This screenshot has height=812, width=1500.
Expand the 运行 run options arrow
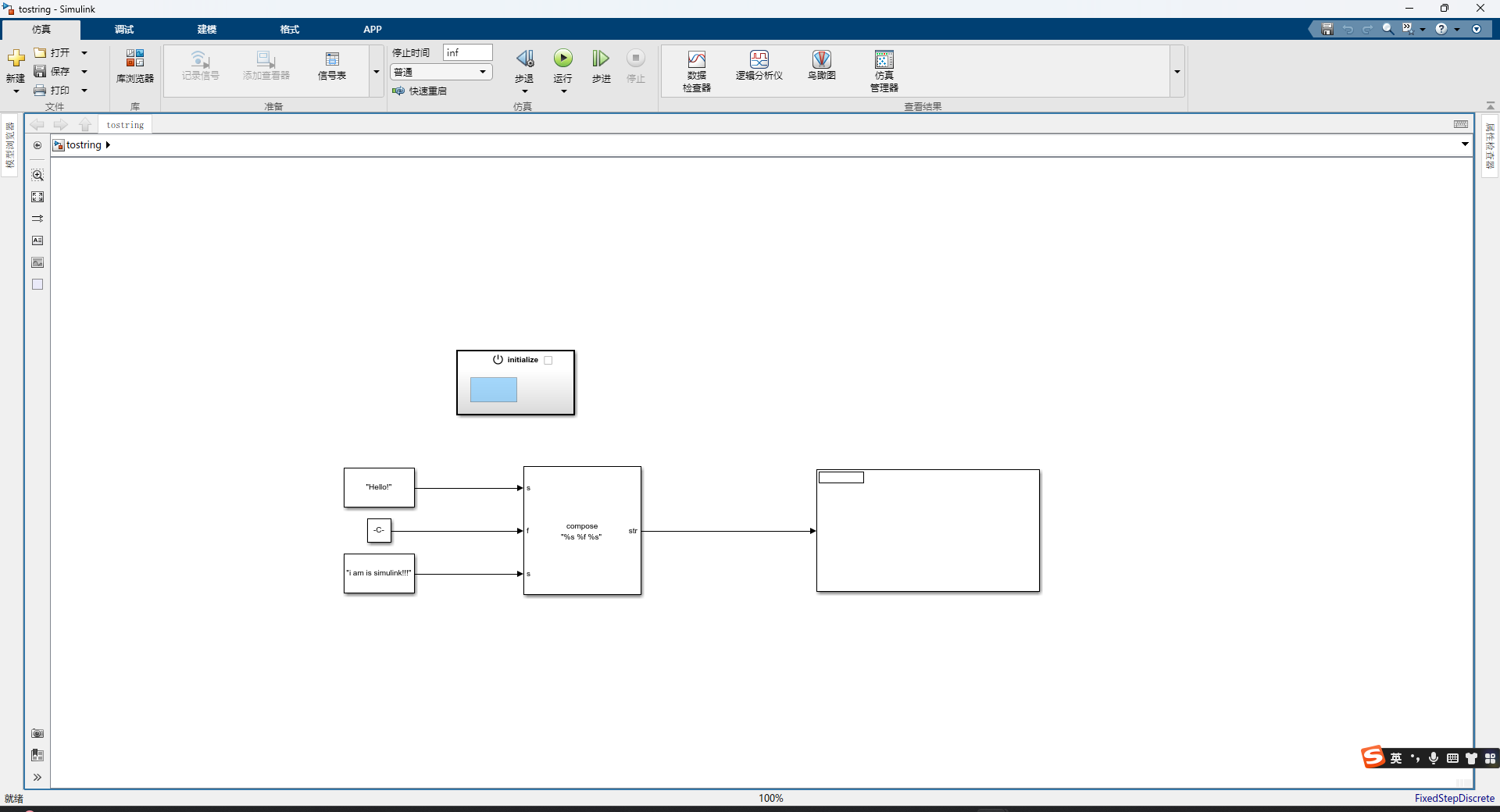(563, 91)
